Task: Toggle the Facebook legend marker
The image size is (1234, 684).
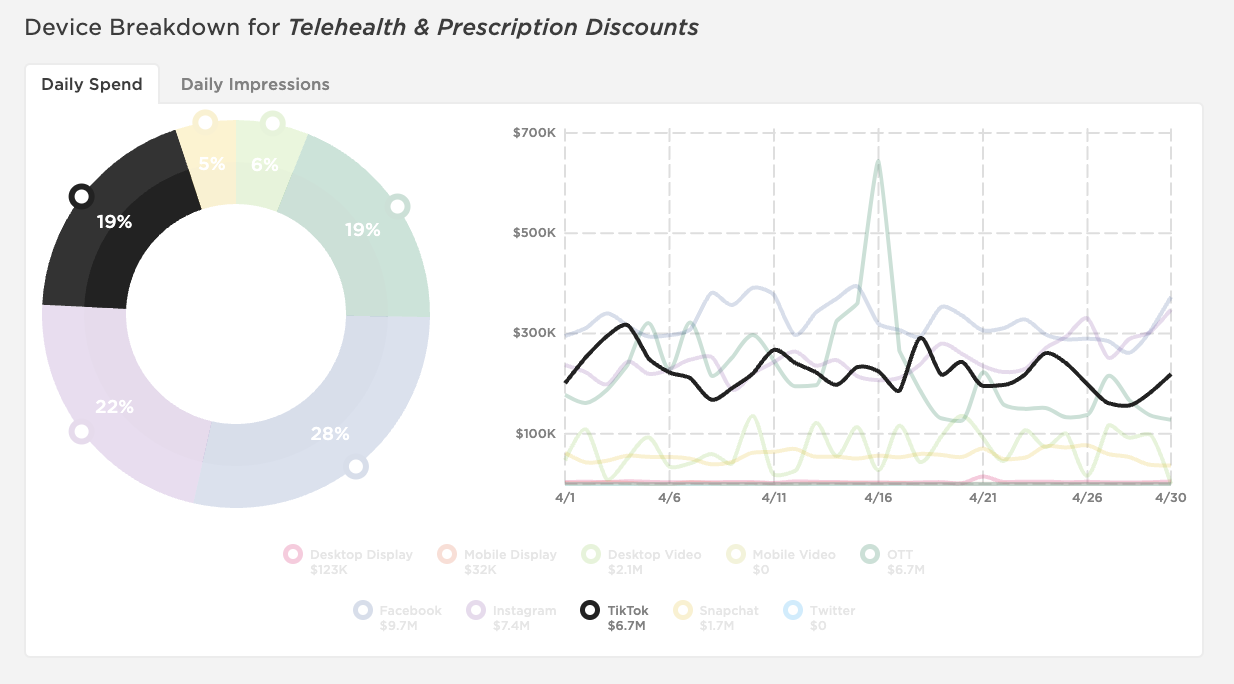Action: [x=364, y=611]
